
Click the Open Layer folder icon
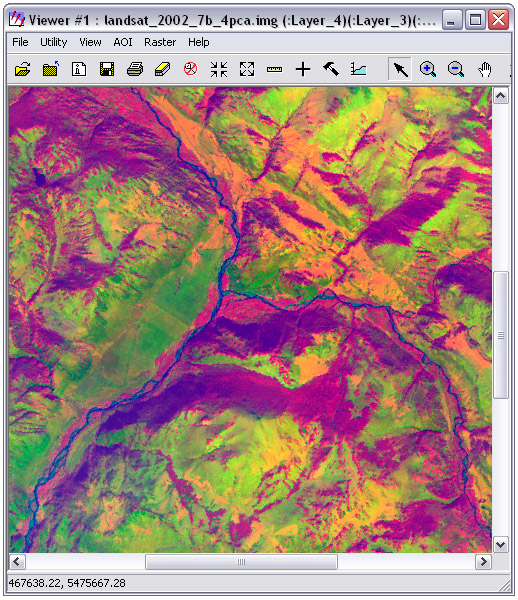click(23, 70)
